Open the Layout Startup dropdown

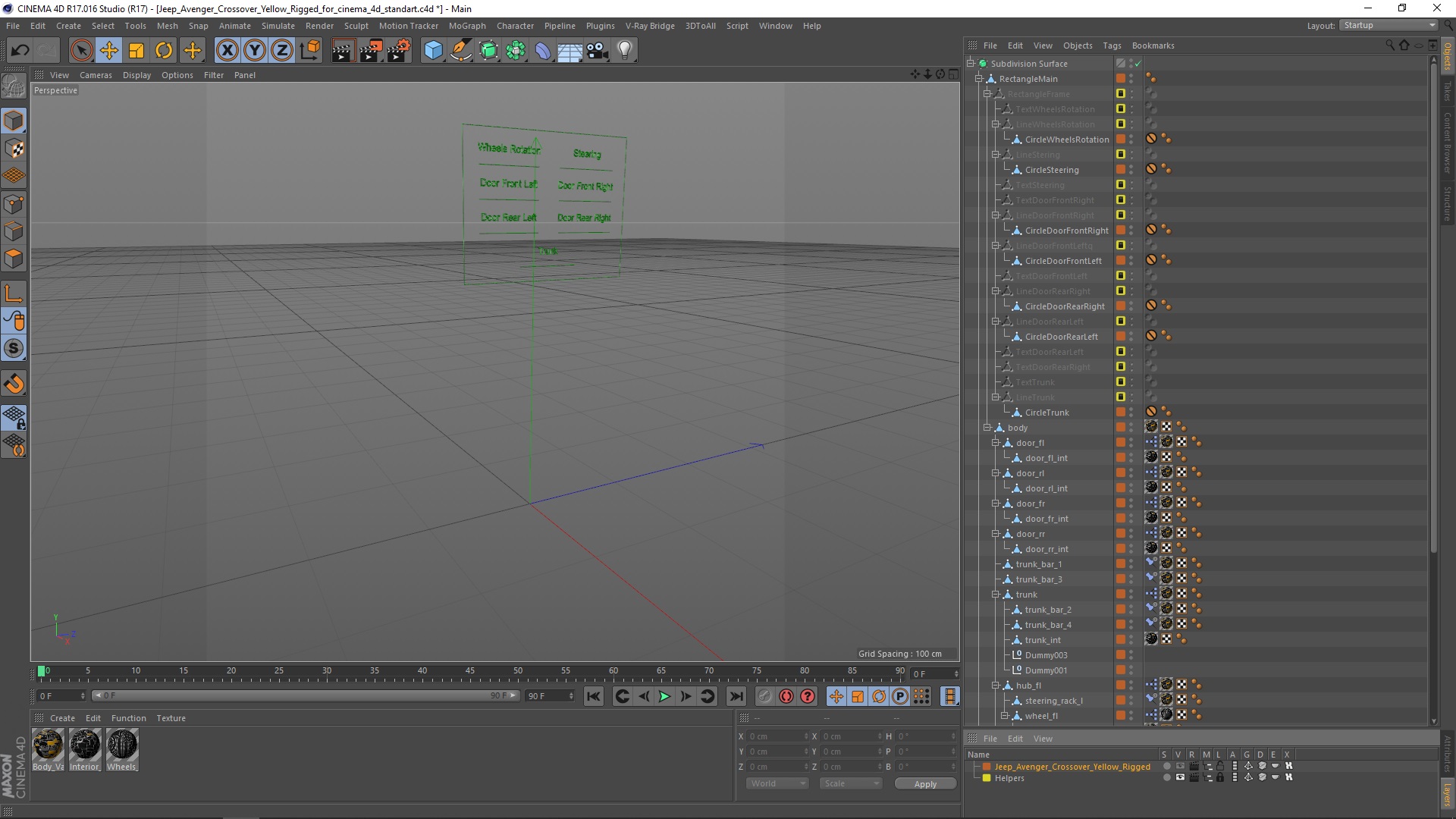pyautogui.click(x=1389, y=25)
